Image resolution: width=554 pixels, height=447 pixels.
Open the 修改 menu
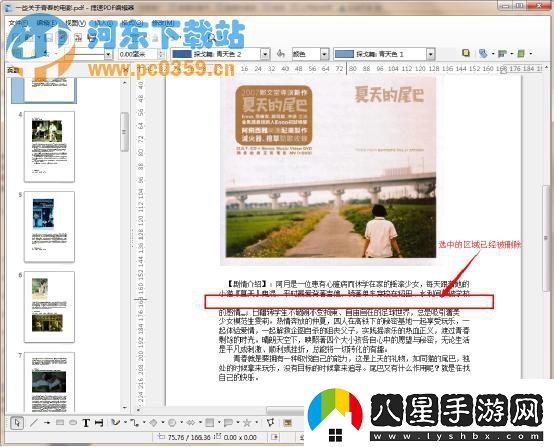click(163, 23)
